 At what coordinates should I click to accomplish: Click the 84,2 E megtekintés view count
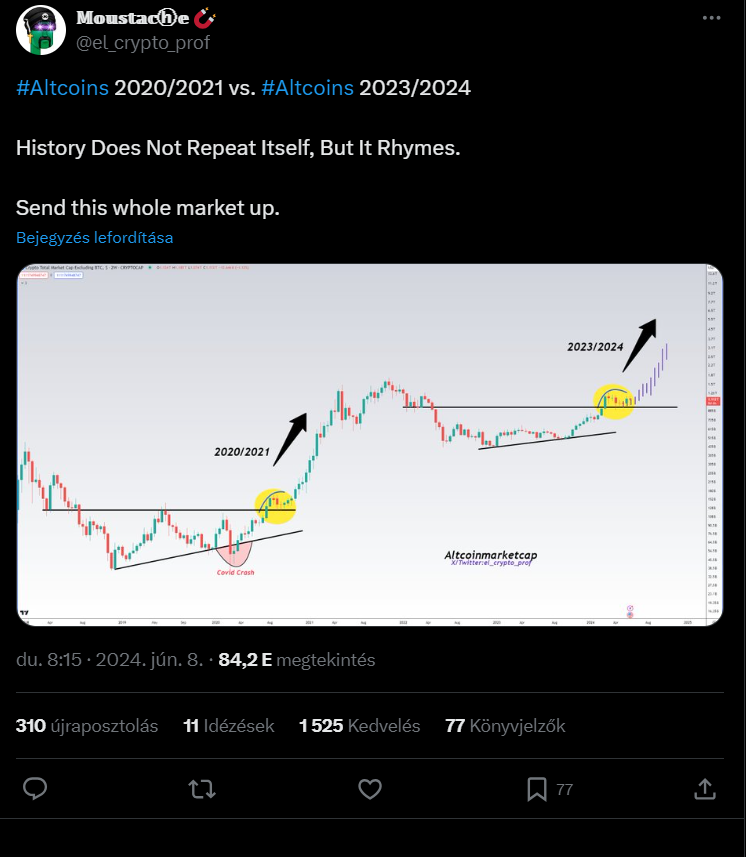[x=297, y=660]
